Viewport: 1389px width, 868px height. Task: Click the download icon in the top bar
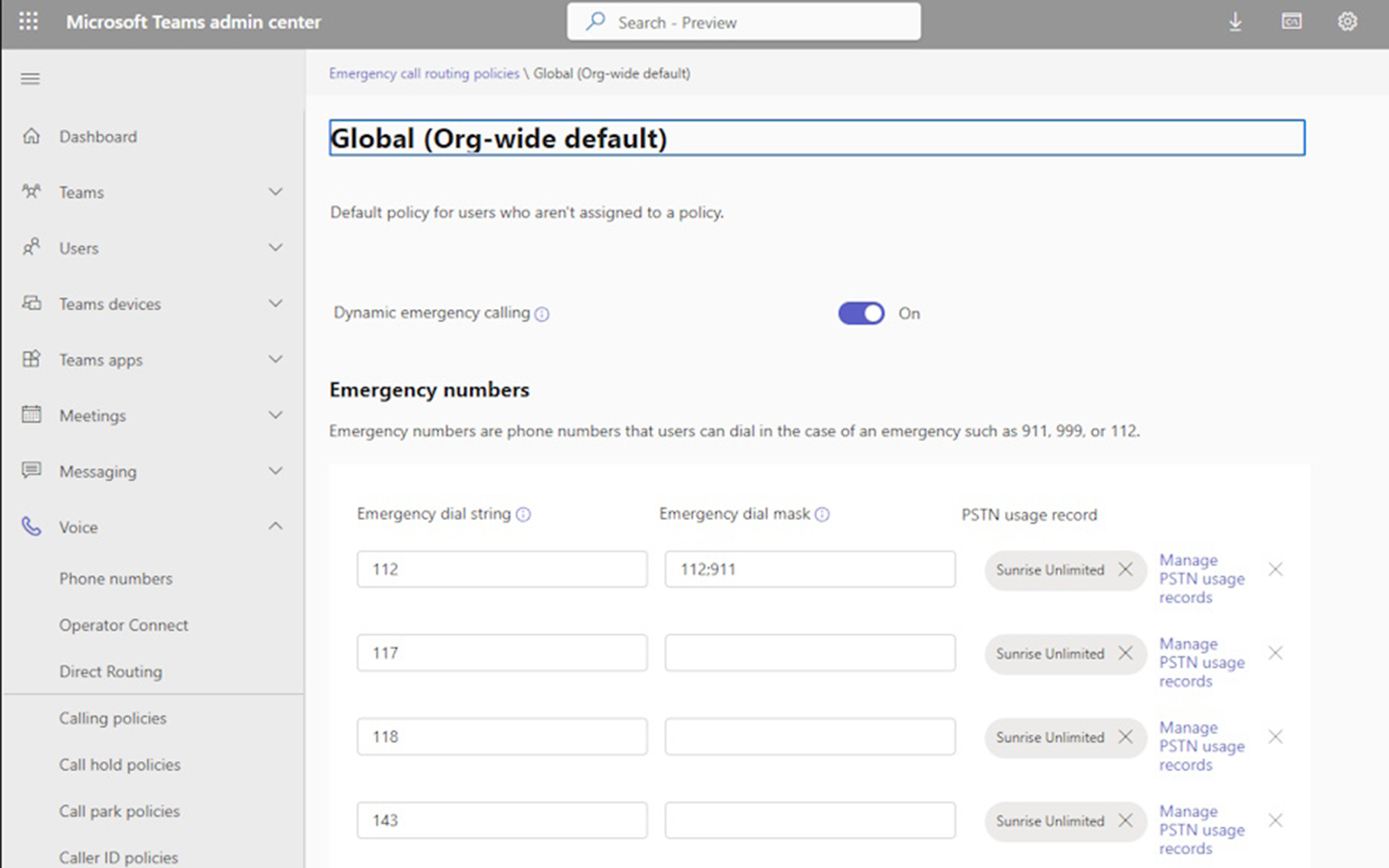tap(1235, 22)
